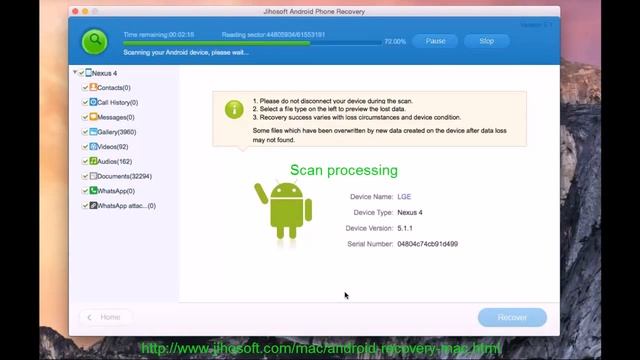Viewport: 640px width, 360px height.
Task: Uncheck the Nexus 4 device checkbox
Action: coord(81,73)
